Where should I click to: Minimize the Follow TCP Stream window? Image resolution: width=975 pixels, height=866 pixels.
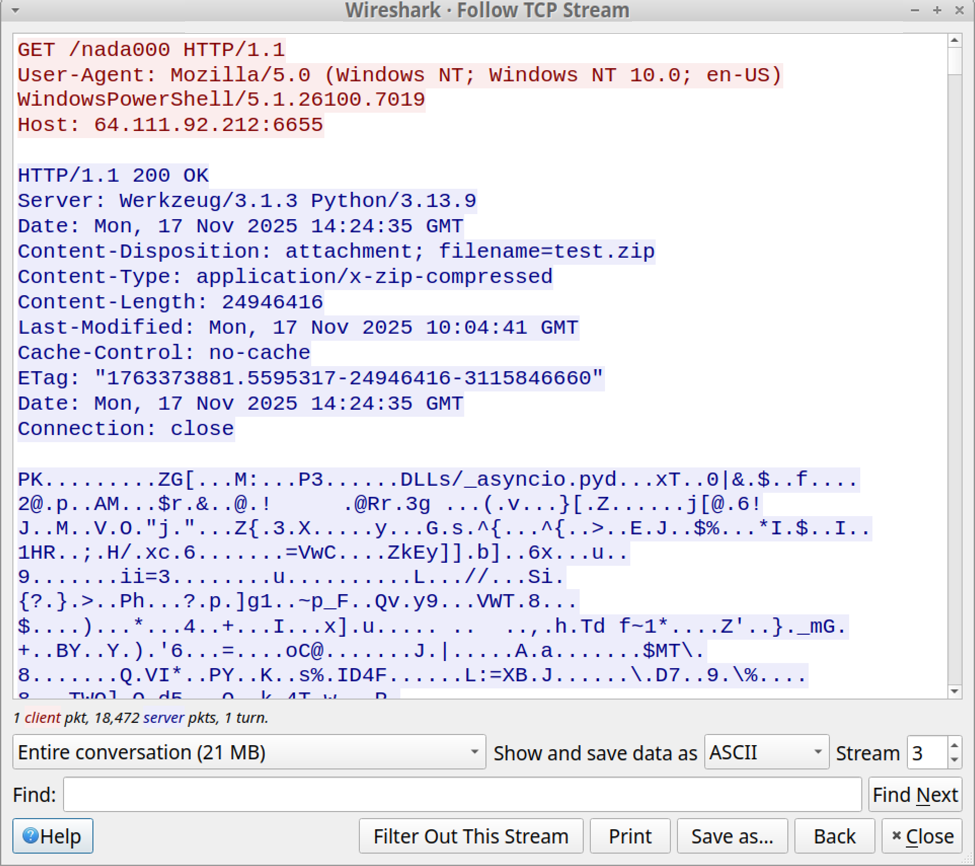click(916, 10)
